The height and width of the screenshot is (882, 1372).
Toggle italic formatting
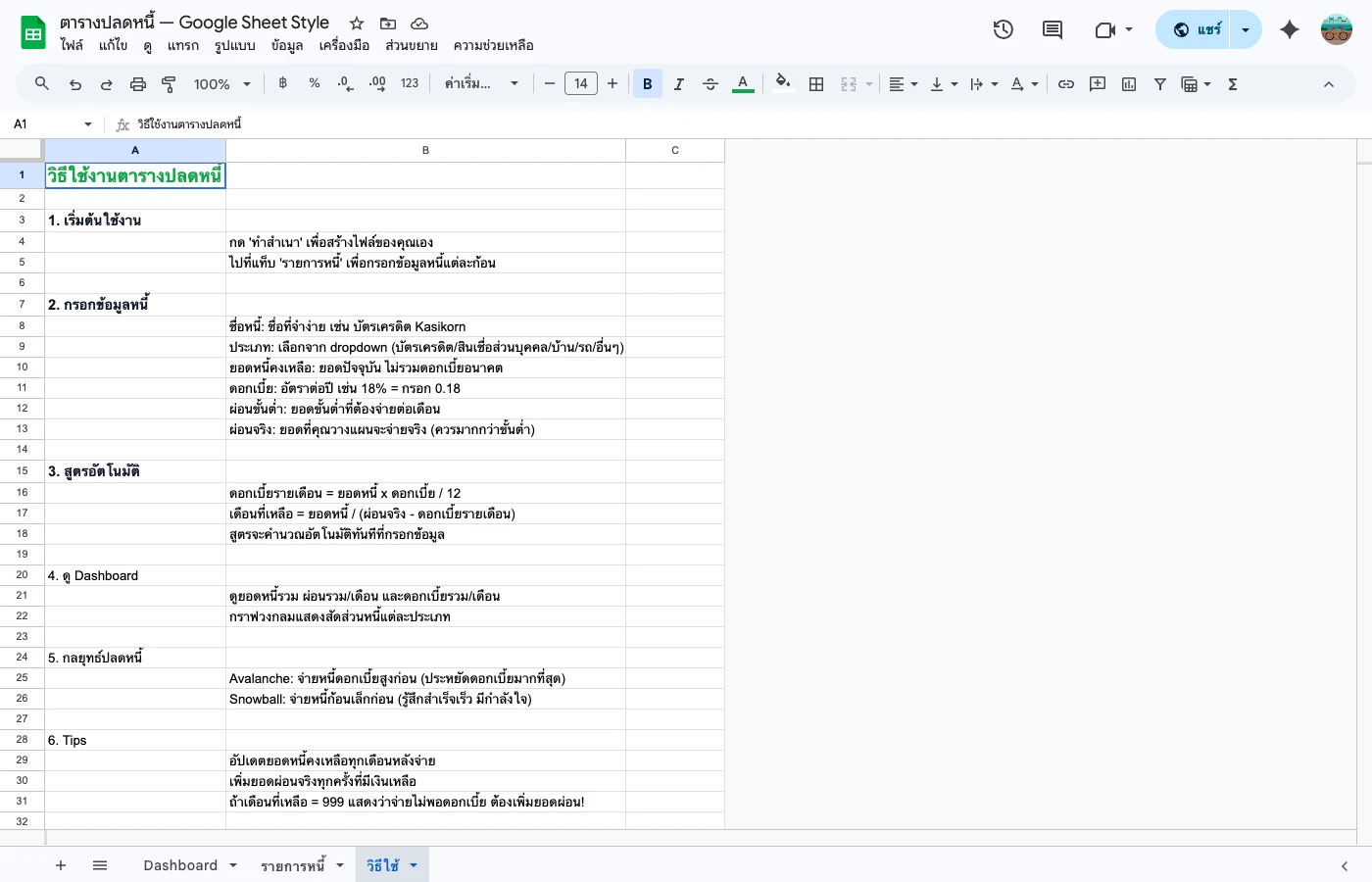click(x=678, y=83)
